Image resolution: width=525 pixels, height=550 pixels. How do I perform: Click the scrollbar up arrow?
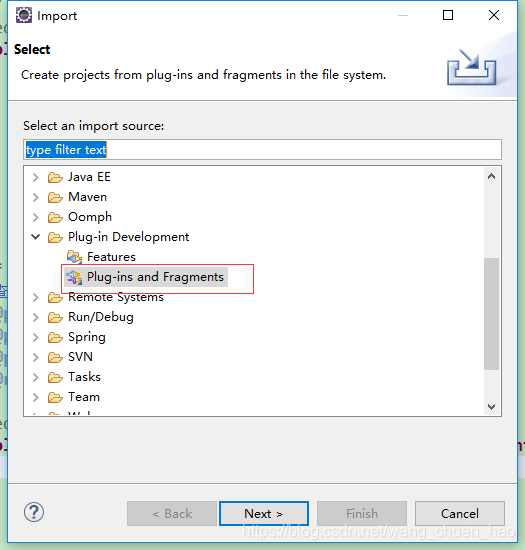(491, 176)
